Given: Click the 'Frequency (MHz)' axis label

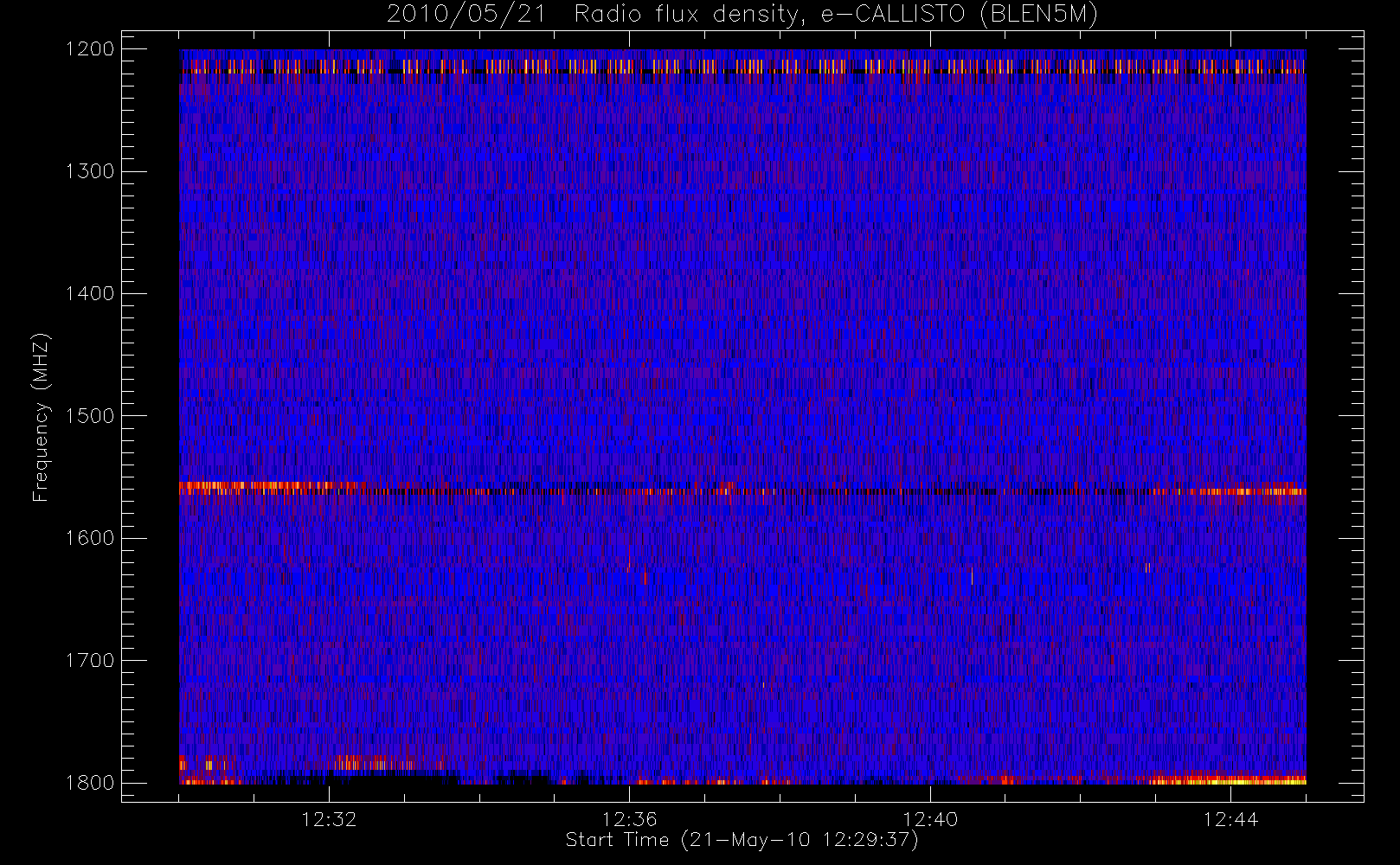Looking at the screenshot, I should 41,417.
